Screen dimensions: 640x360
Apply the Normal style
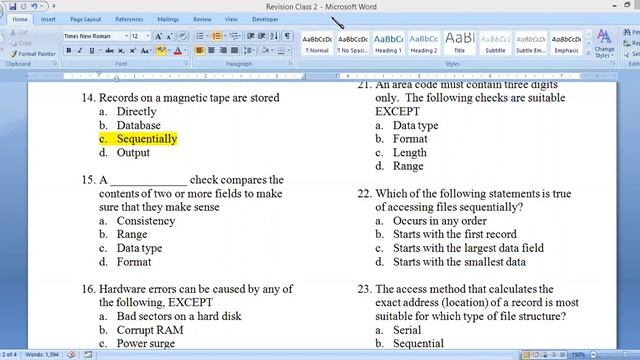[317, 44]
